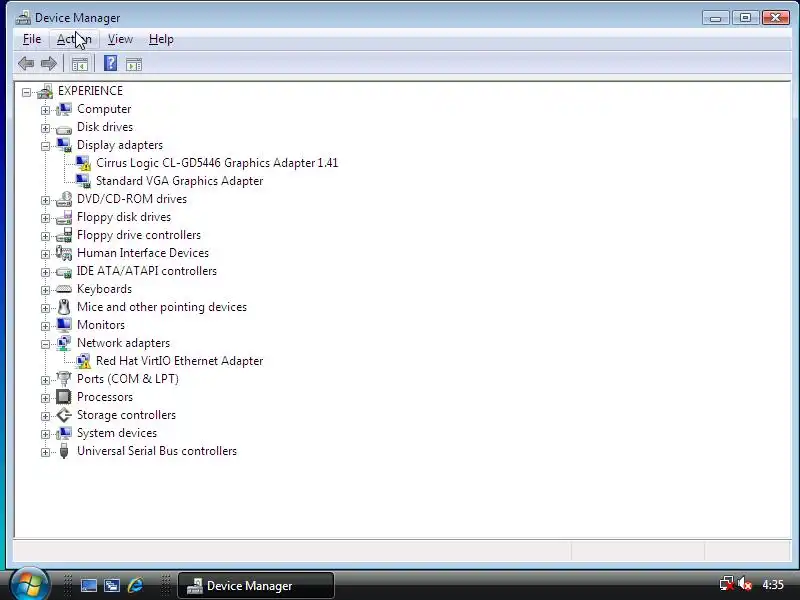The image size is (800, 600).
Task: Select "Cirrus Logic CL-GD5446 Graphics Adapter 1.41"
Action: (217, 163)
